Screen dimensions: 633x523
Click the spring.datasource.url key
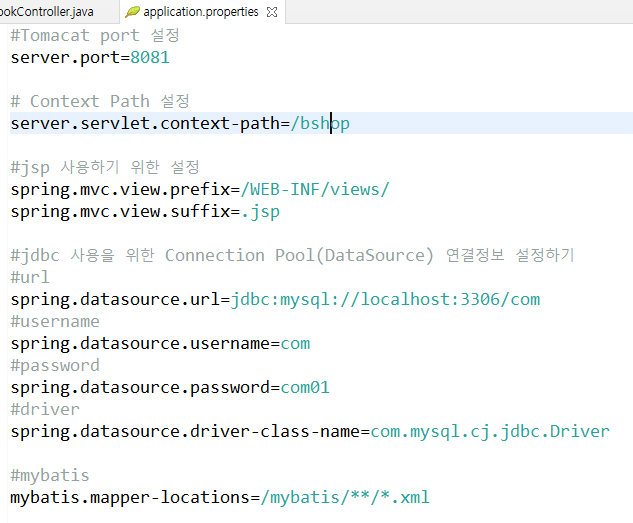[x=115, y=299]
